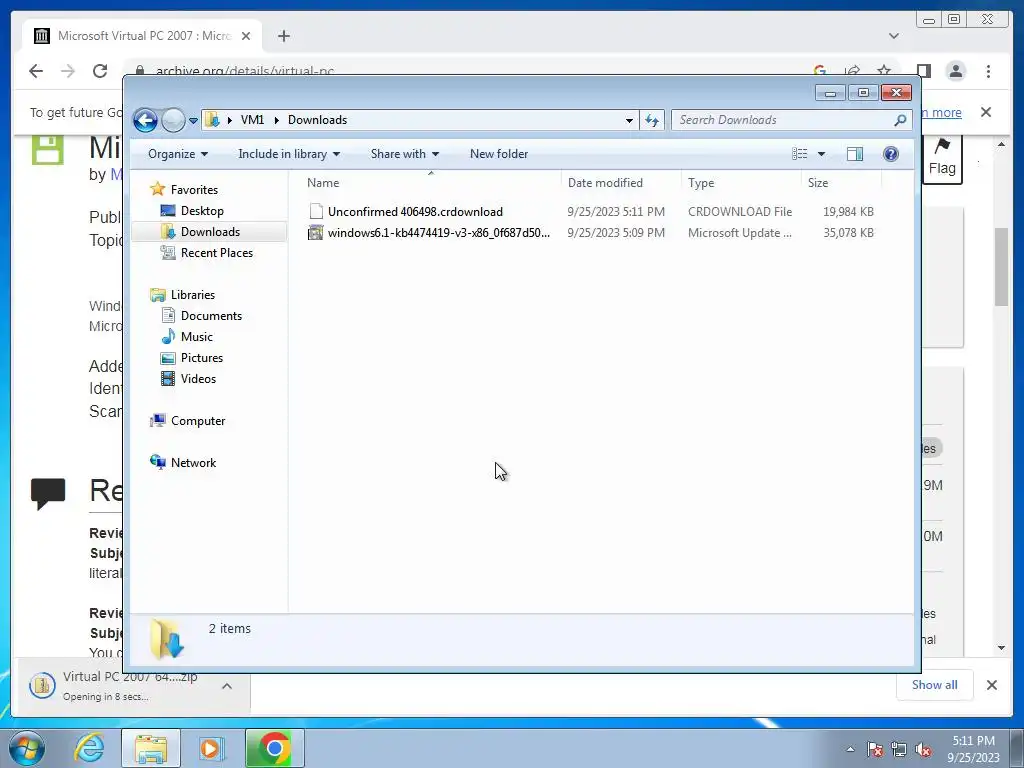Click the Explorer Back arrow button
1024x768 pixels.
(145, 120)
